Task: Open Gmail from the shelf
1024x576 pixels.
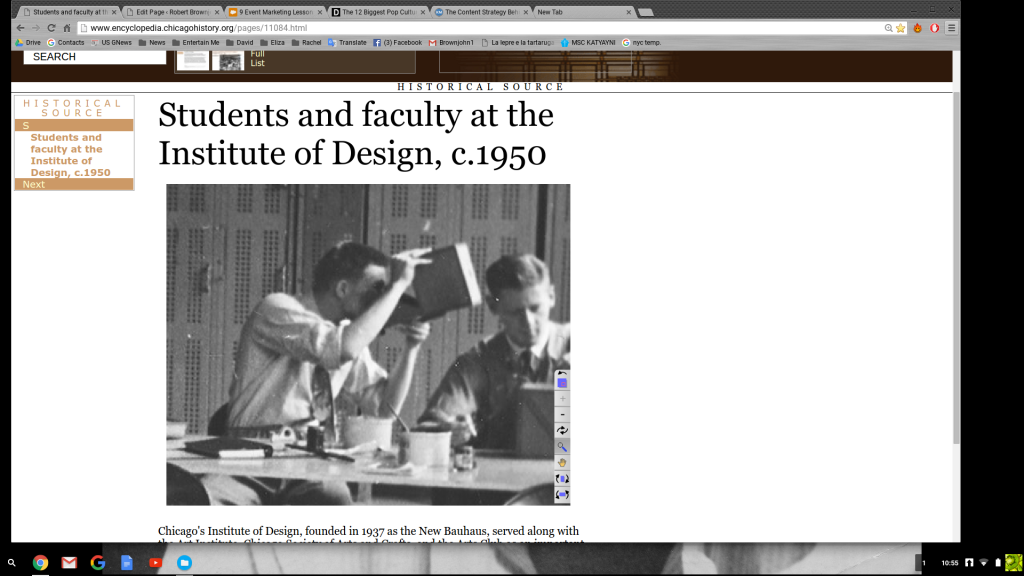Action: pos(69,562)
